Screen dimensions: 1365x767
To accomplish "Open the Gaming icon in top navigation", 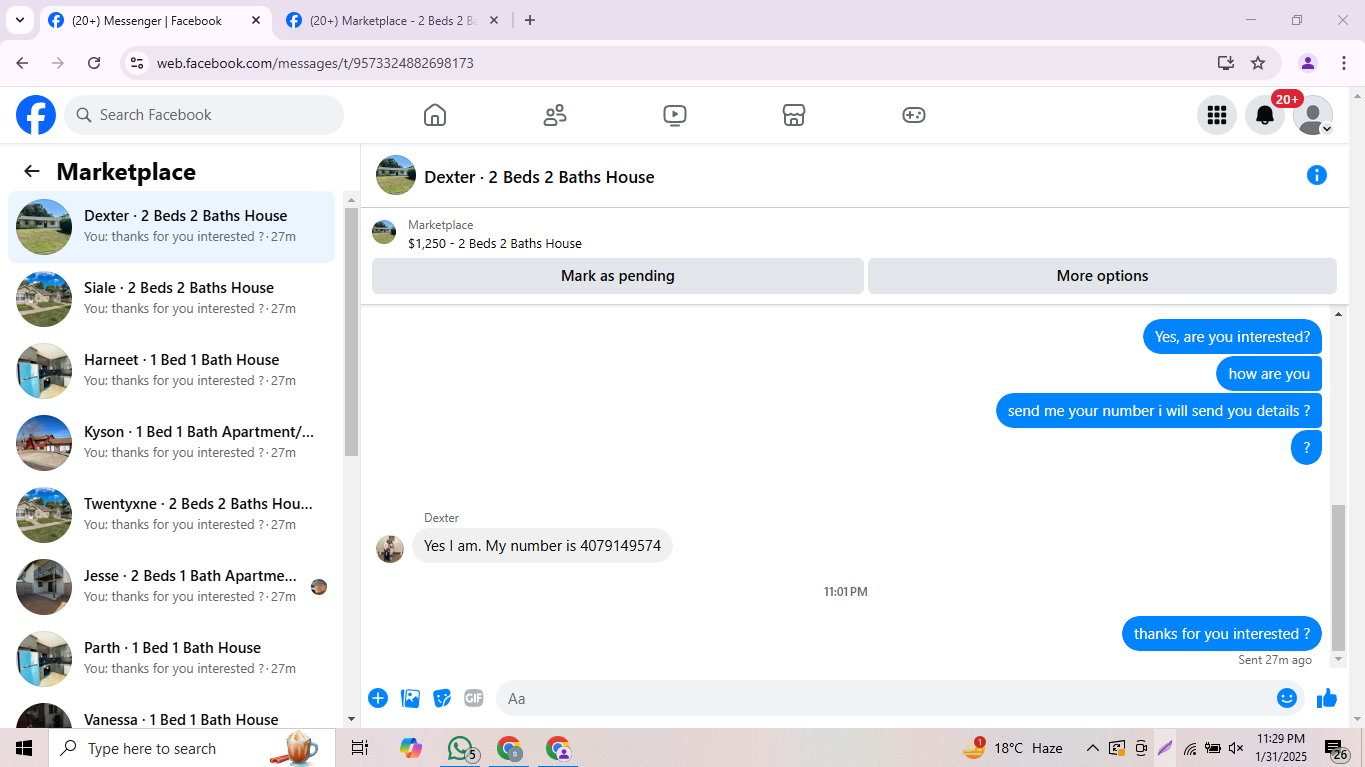I will click(x=914, y=115).
